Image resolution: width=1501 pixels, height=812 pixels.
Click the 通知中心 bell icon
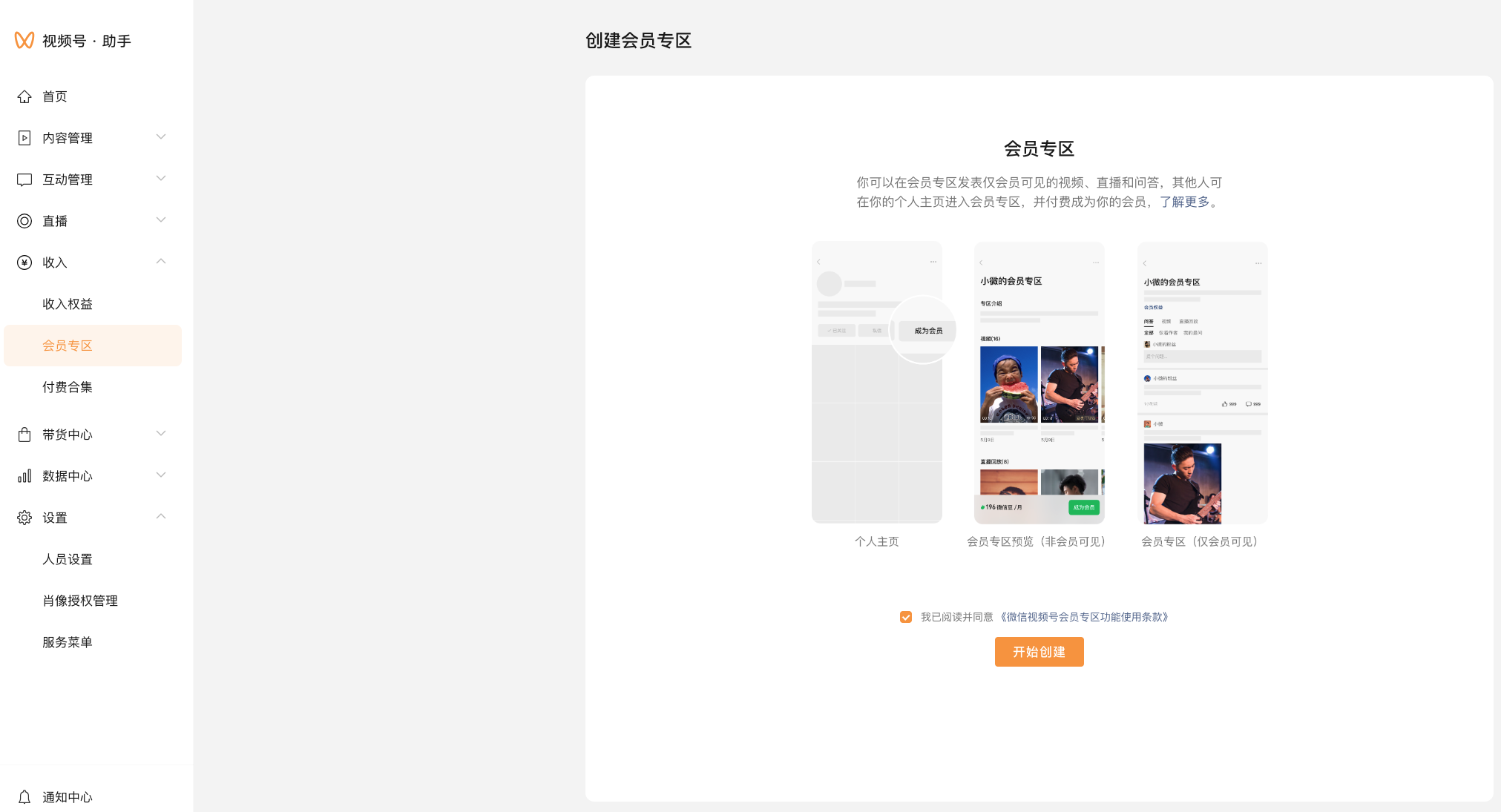(x=24, y=797)
